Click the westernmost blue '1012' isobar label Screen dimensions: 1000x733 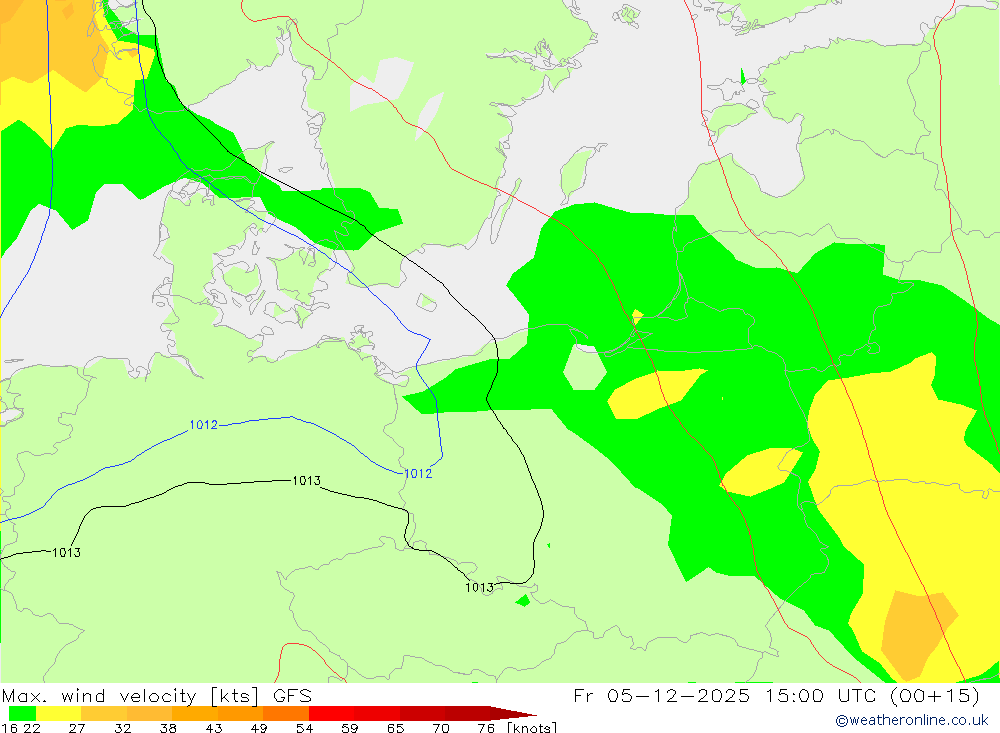pyautogui.click(x=203, y=425)
